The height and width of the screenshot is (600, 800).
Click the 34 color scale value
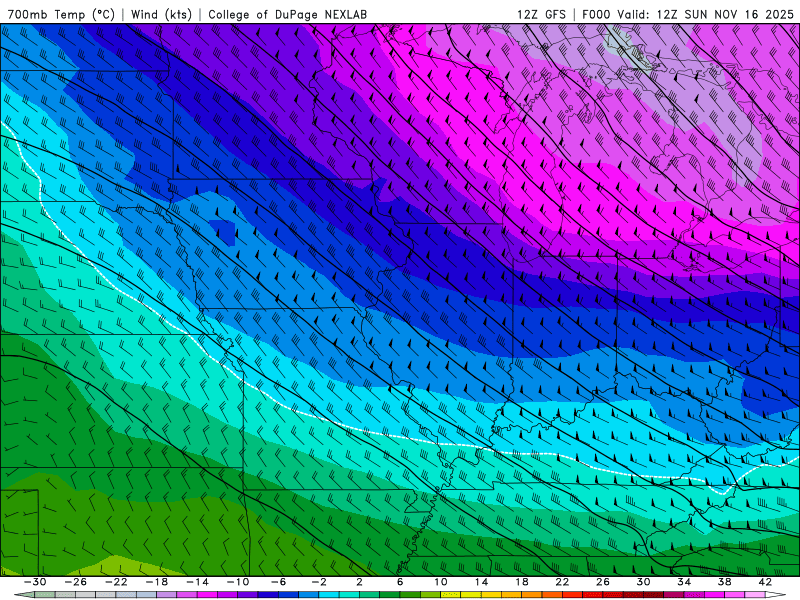[684, 582]
